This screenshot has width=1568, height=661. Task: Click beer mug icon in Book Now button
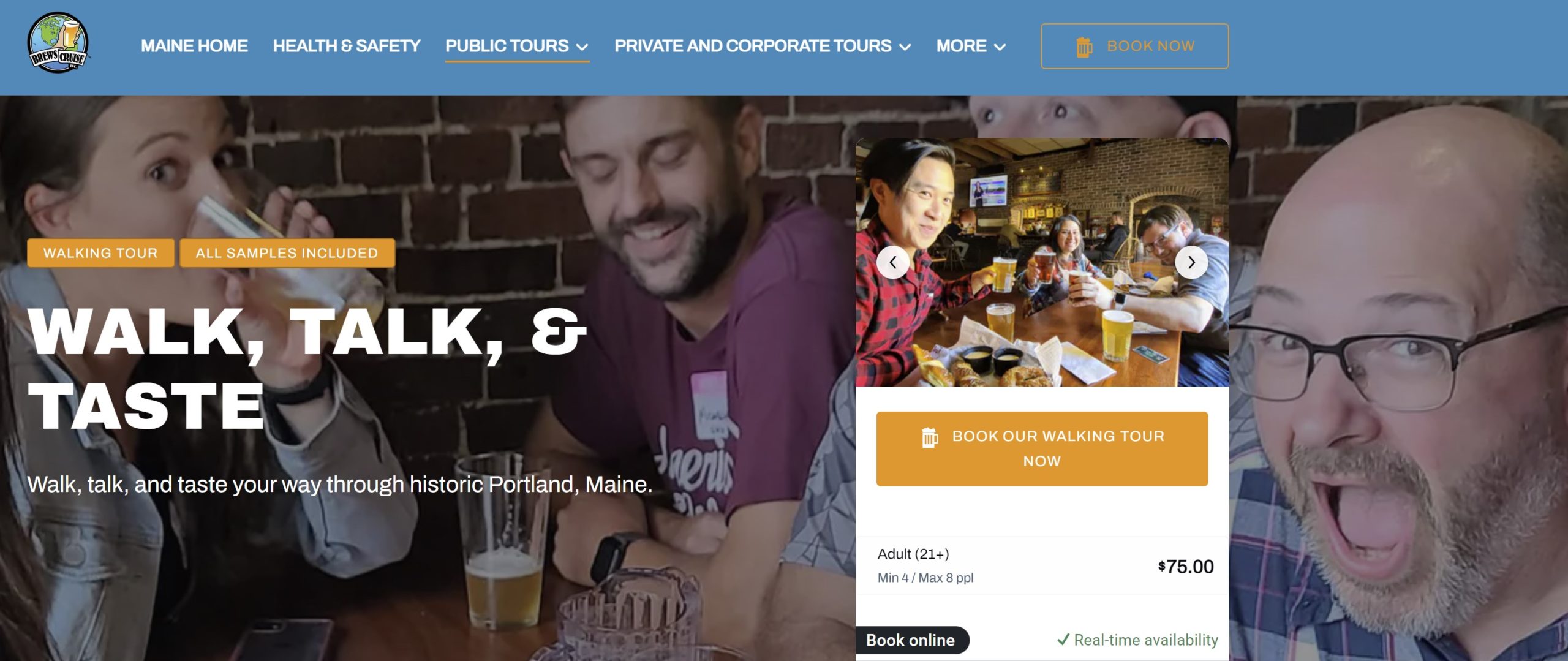[1084, 47]
